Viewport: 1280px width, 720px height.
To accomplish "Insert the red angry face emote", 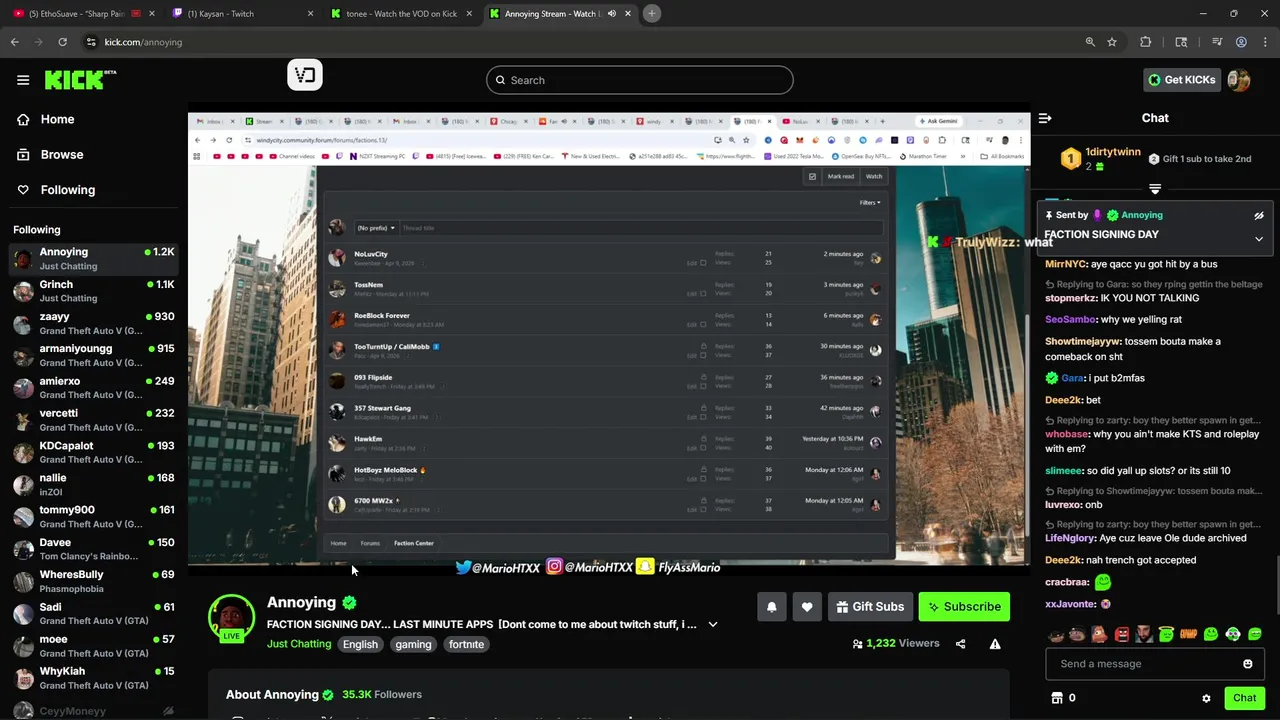I will 1123,634.
